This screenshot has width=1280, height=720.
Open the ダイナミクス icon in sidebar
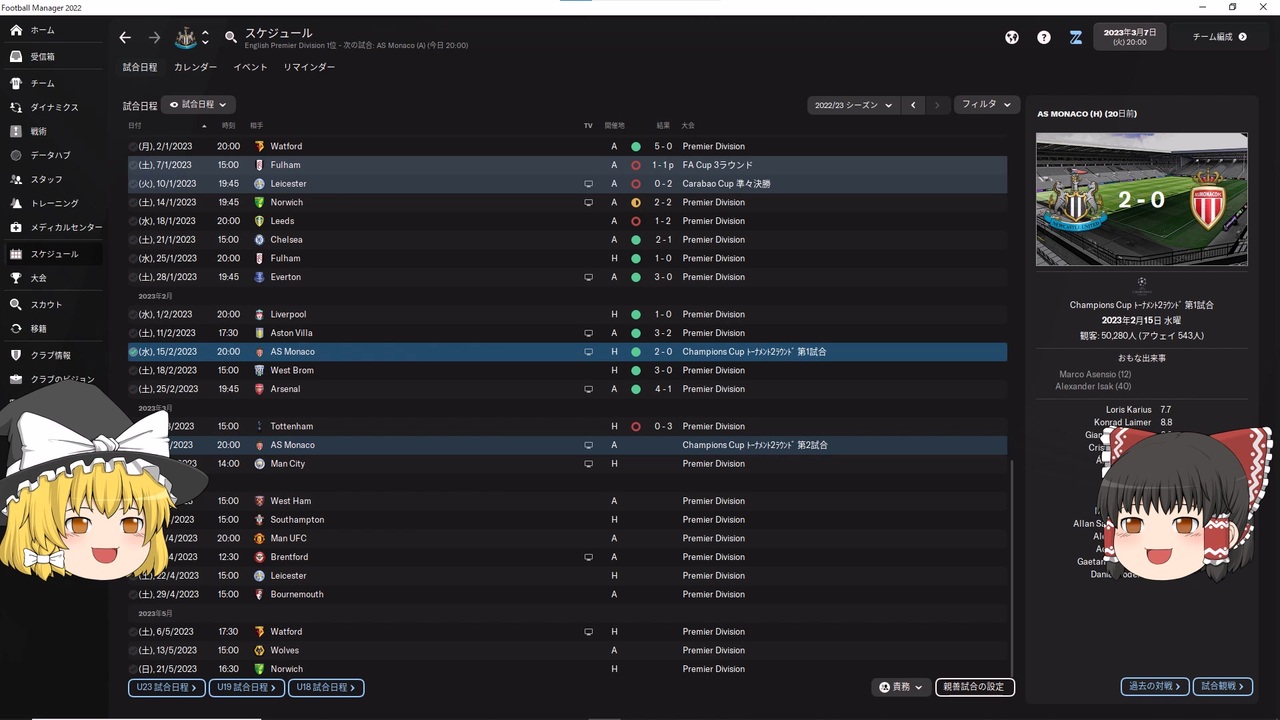(16, 107)
